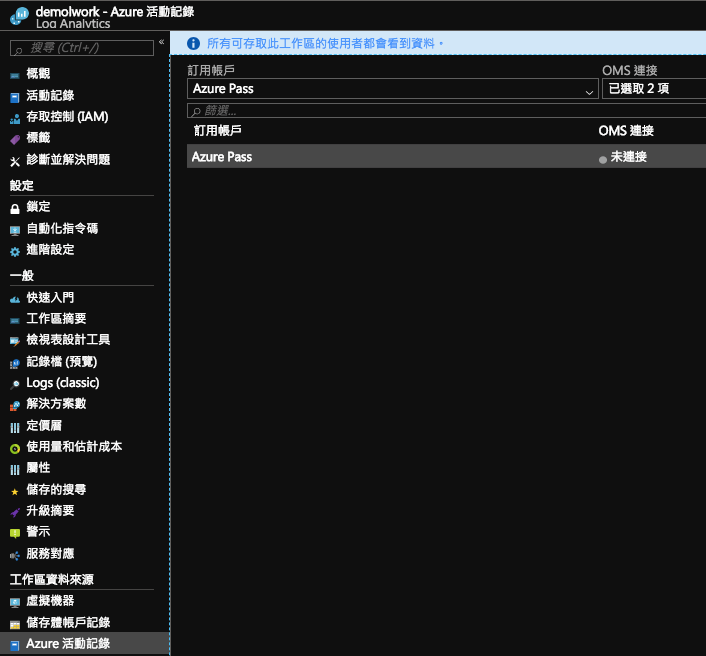Click the 鎖定 lock icon
The width and height of the screenshot is (706, 656).
tap(15, 209)
